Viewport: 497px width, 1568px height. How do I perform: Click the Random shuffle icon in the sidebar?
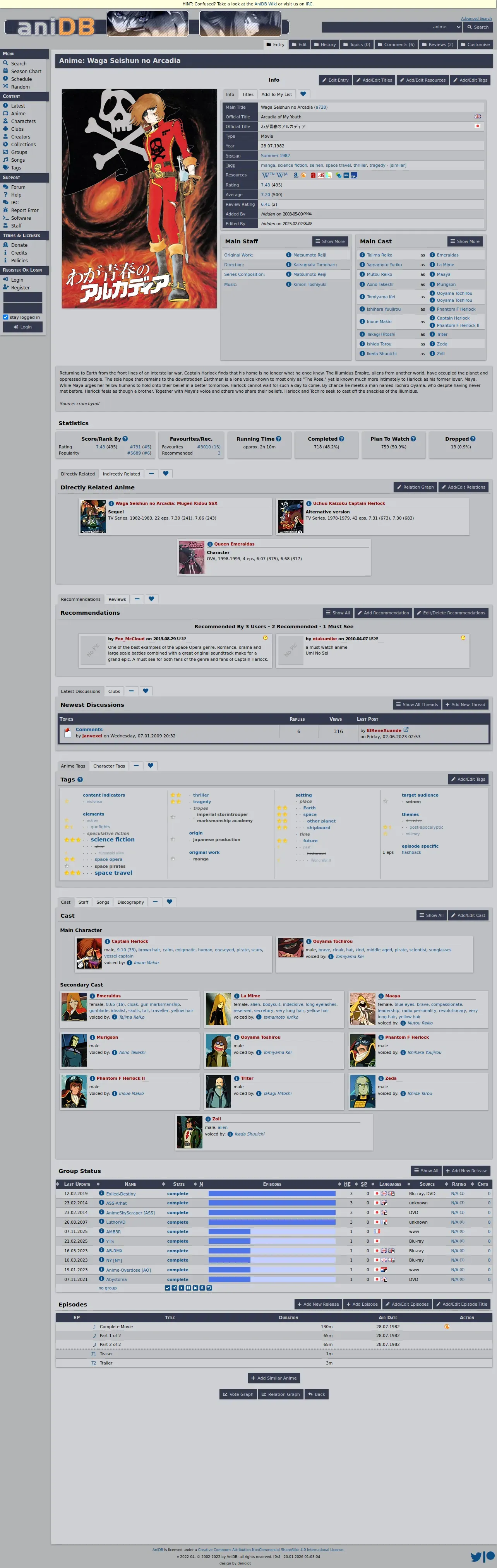click(5, 86)
